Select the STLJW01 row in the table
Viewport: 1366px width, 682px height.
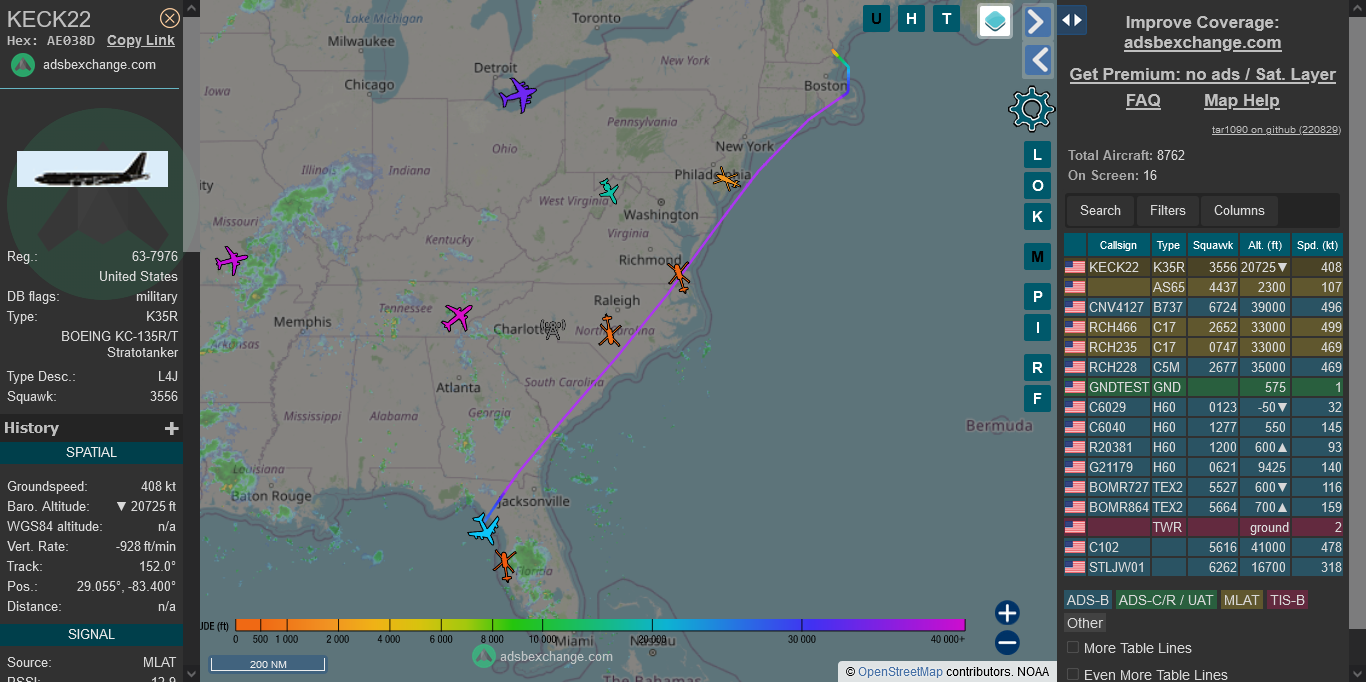coord(1203,567)
